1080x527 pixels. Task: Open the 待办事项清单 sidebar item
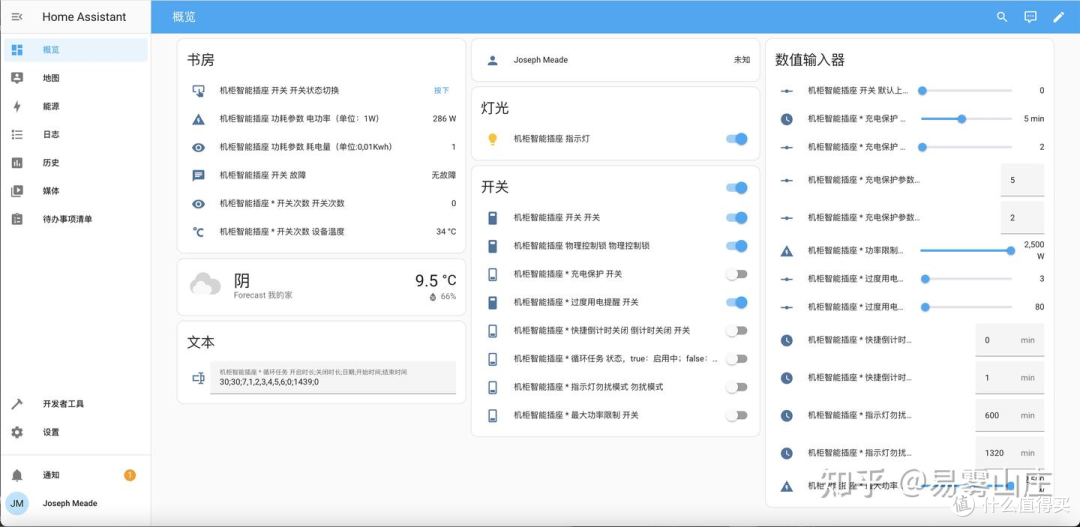[x=76, y=219]
